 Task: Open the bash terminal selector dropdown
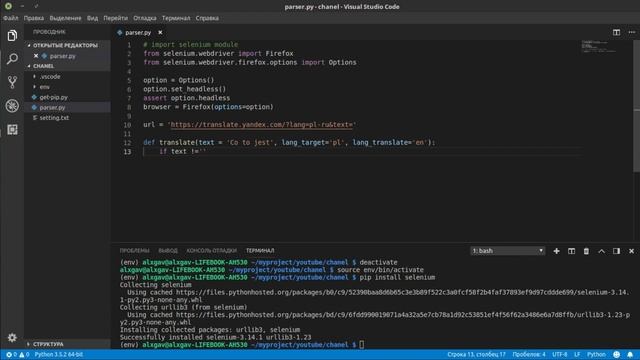click(x=507, y=251)
